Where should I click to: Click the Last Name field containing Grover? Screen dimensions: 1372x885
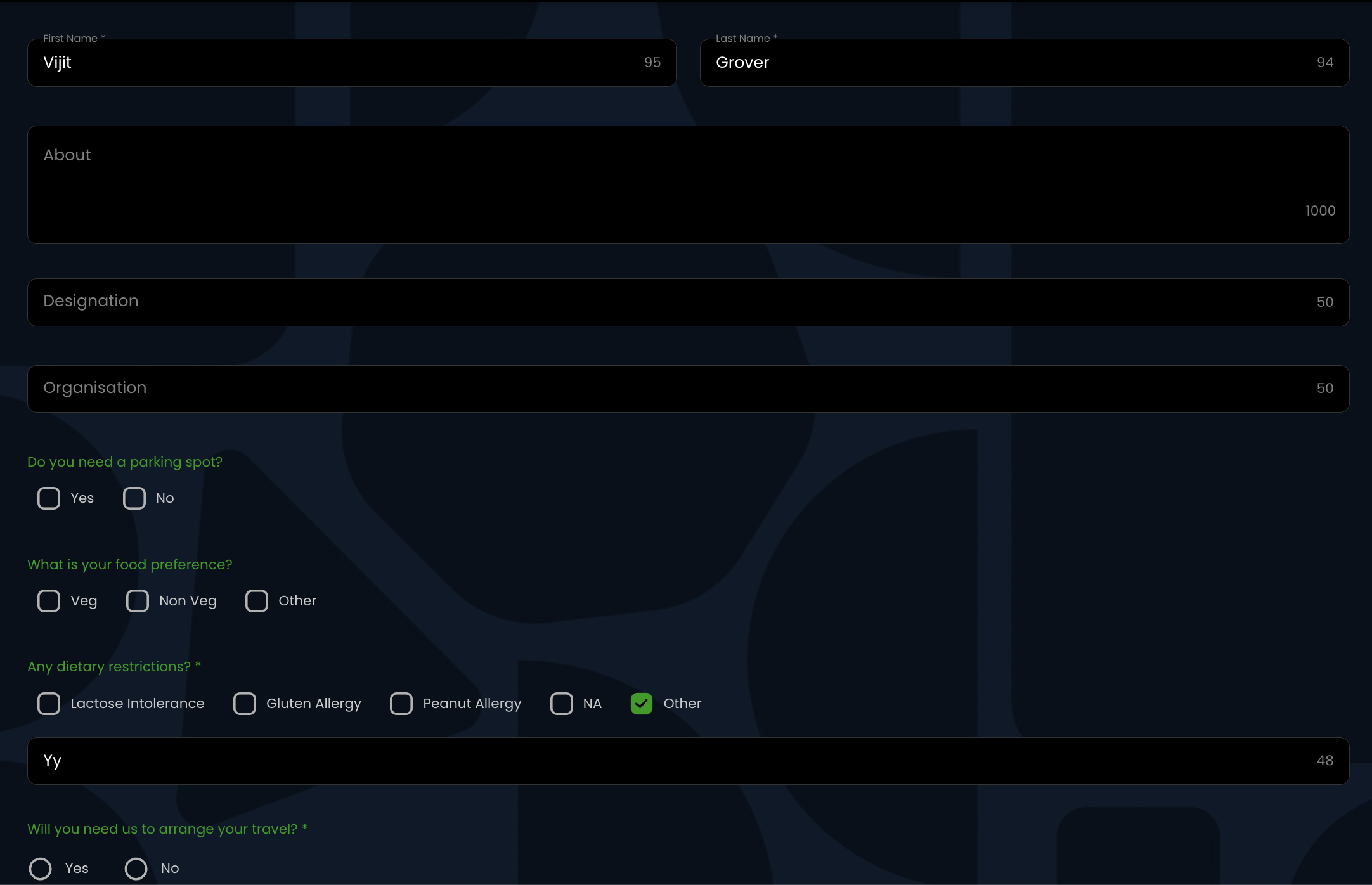pos(1025,63)
